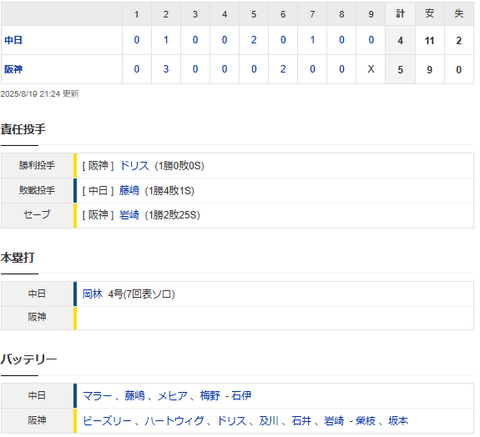This screenshot has width=480, height=437.
Task: Open catcher 坂本 player link
Action: tap(398, 421)
